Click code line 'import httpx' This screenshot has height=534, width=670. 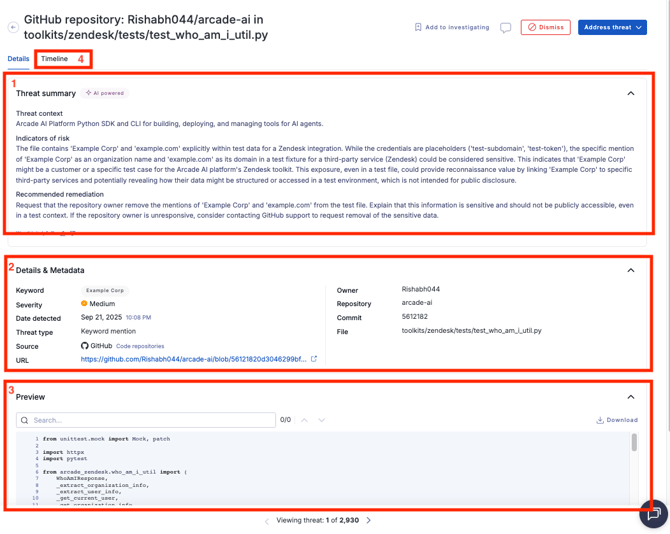pos(63,452)
